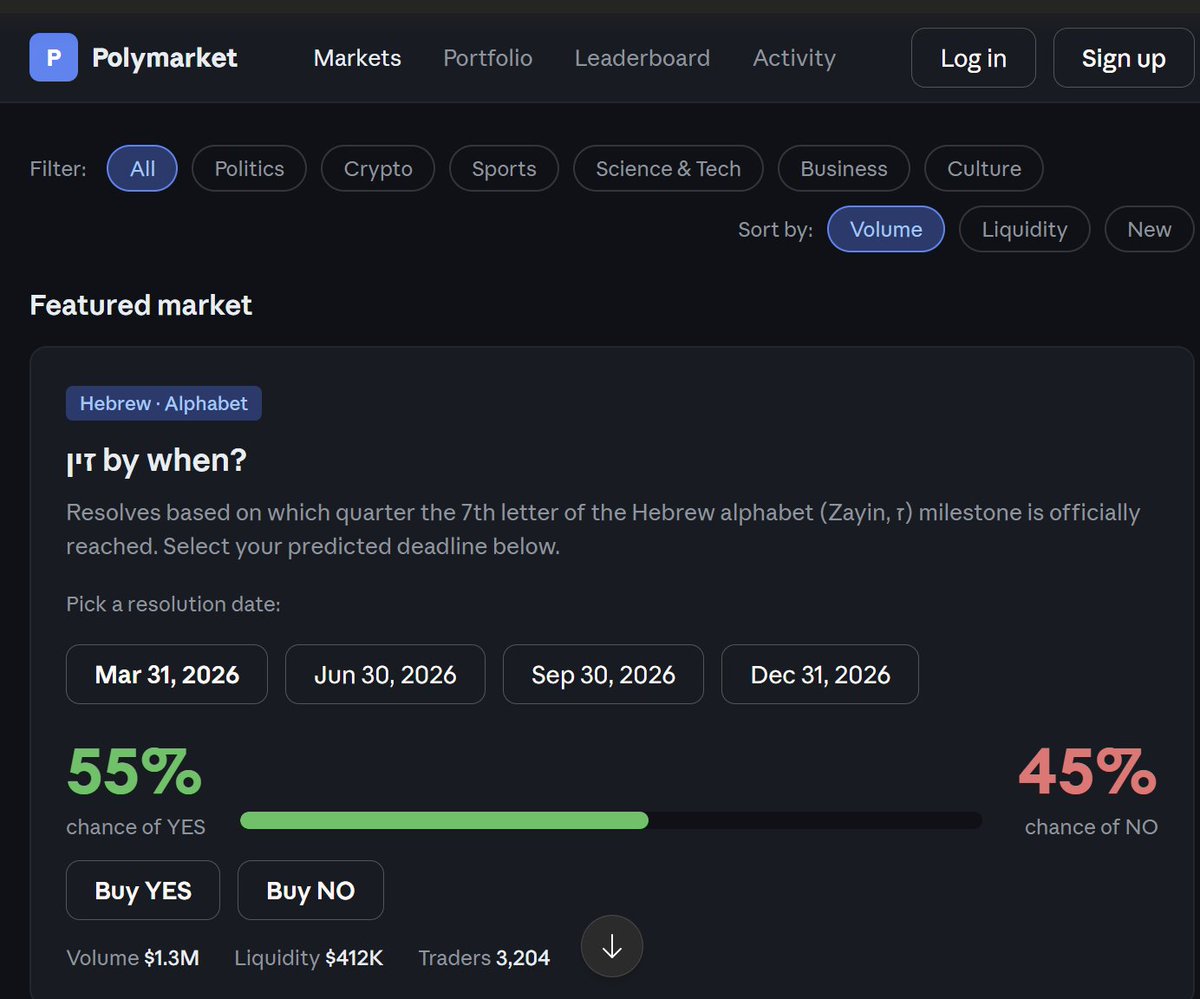Pick the Jun 30, 2026 resolution date
Screen dimensions: 1200x999
click(x=385, y=674)
